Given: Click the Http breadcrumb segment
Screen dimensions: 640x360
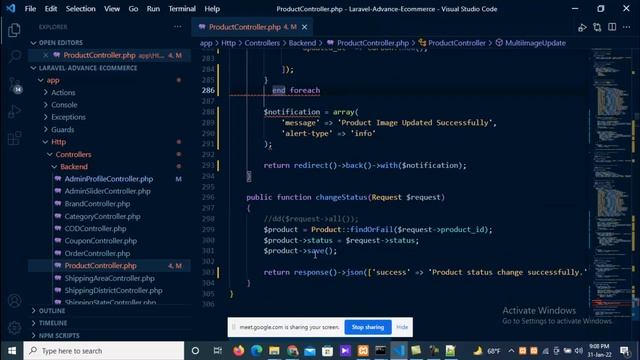Looking at the screenshot, I should [x=228, y=43].
